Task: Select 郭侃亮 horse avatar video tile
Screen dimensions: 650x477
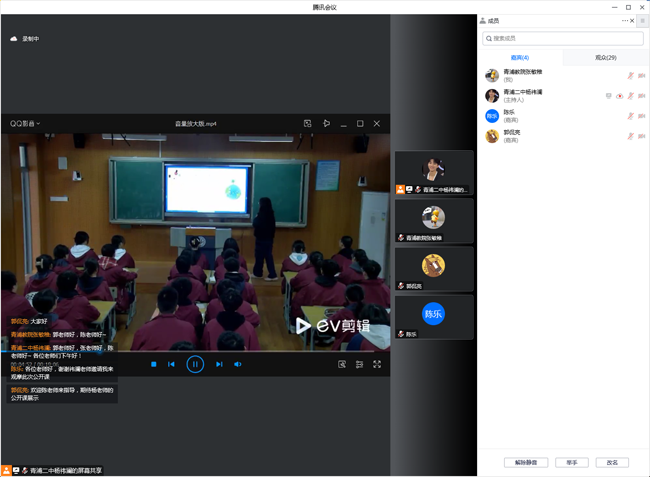Action: point(434,269)
